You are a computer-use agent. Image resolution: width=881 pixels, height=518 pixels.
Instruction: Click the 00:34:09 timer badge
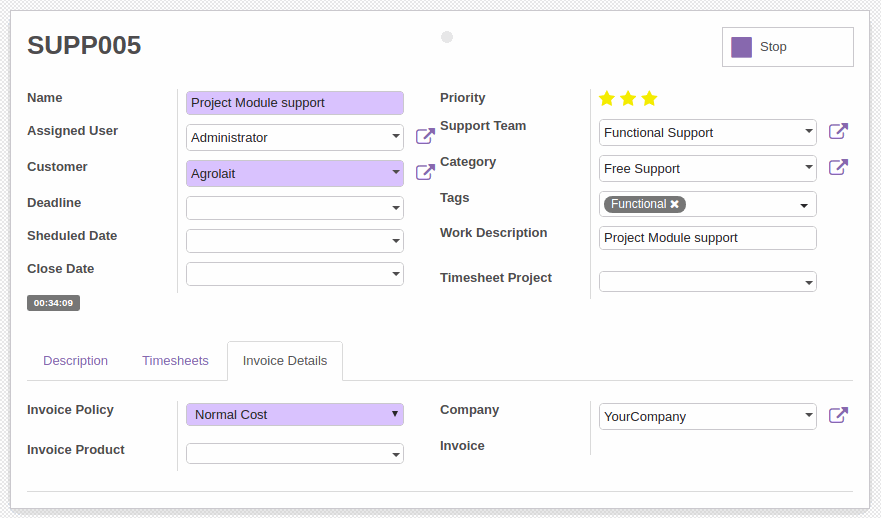click(53, 303)
